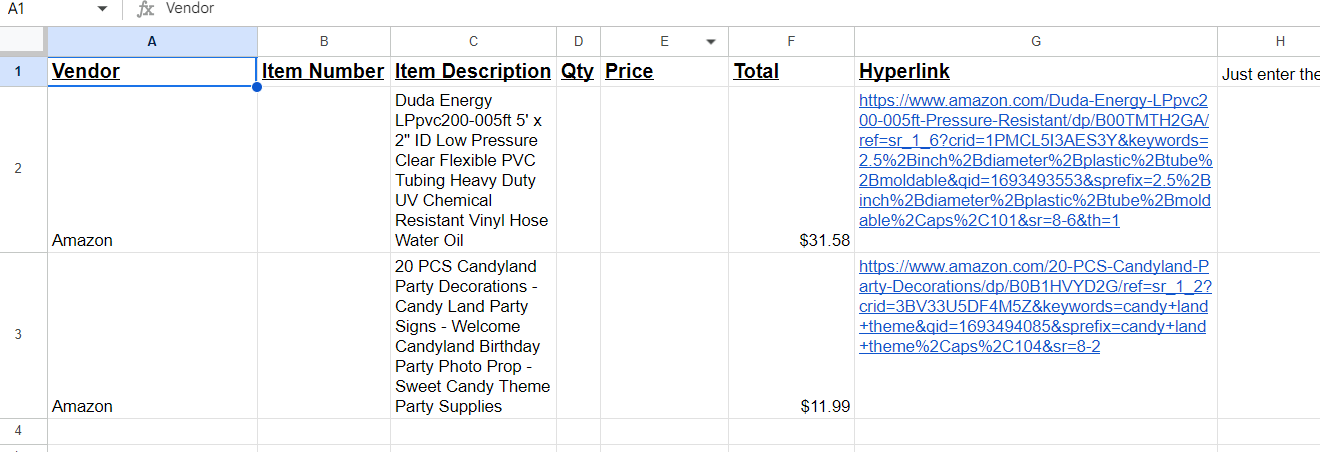Screen dimensions: 1320x452
Task: Click the fx function icon
Action: pos(146,9)
